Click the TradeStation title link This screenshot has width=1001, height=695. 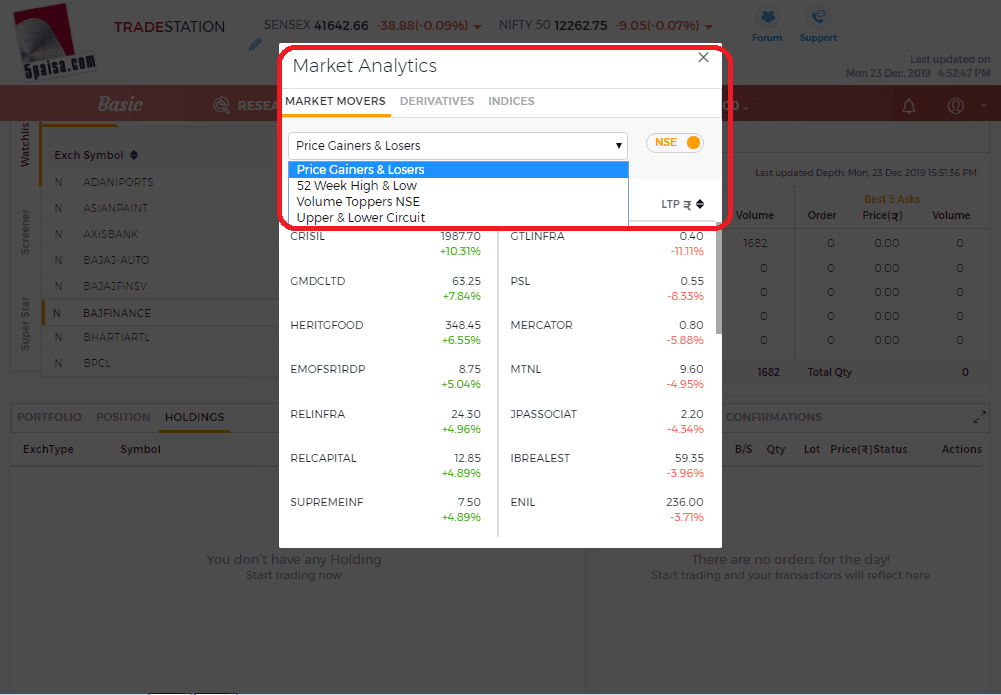[x=169, y=27]
